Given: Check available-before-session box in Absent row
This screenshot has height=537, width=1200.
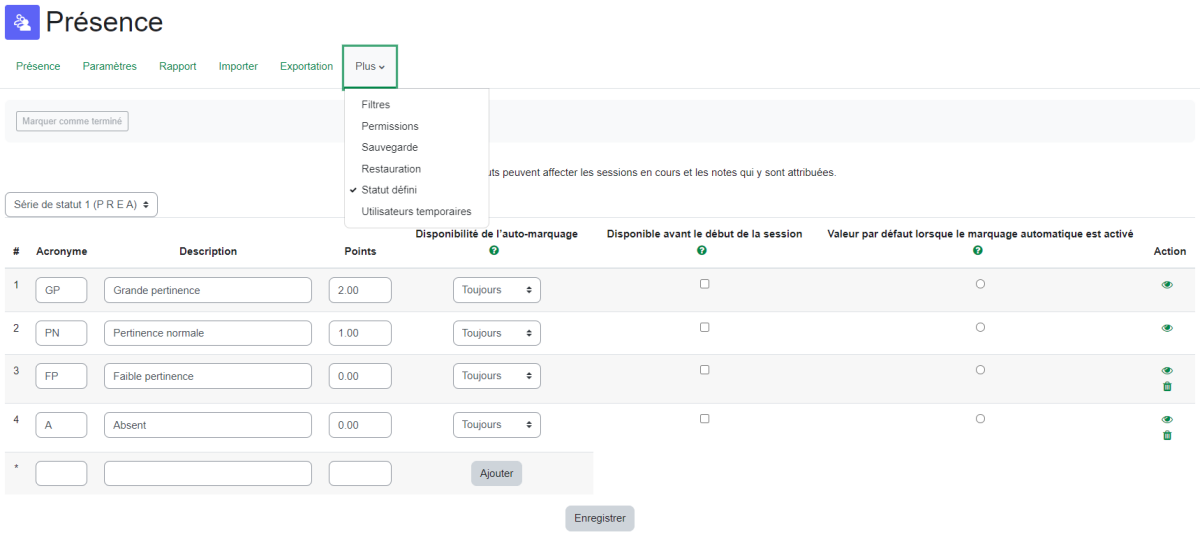Looking at the screenshot, I should click(705, 419).
